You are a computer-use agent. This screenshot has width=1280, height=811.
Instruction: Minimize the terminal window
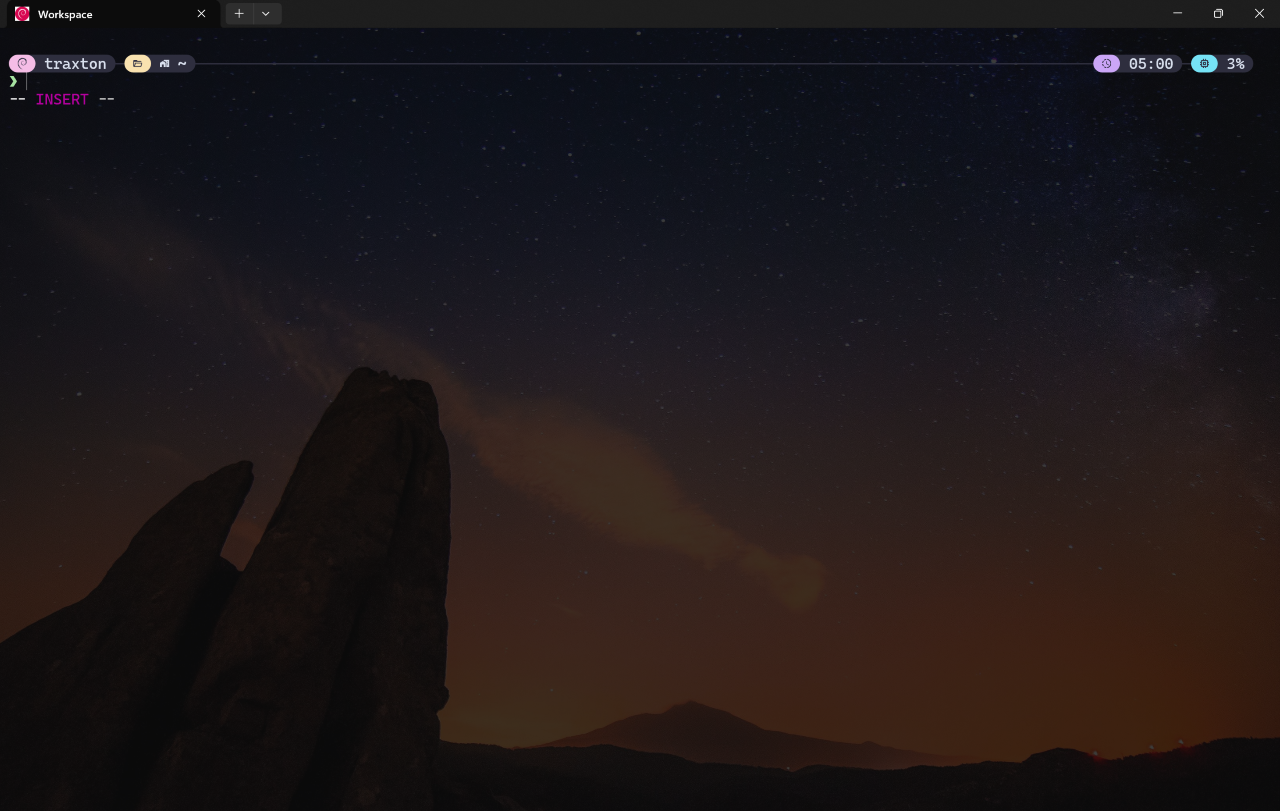1177,13
